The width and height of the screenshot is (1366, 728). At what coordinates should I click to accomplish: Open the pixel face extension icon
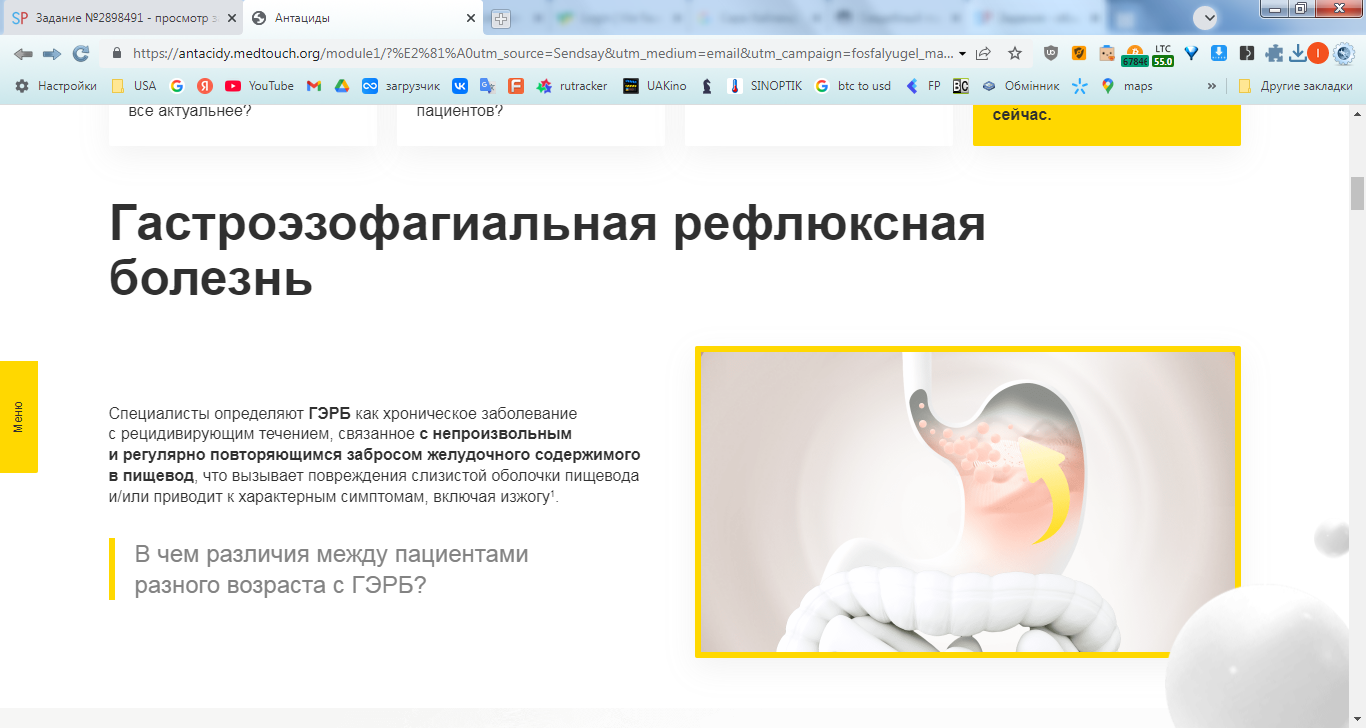1107,54
